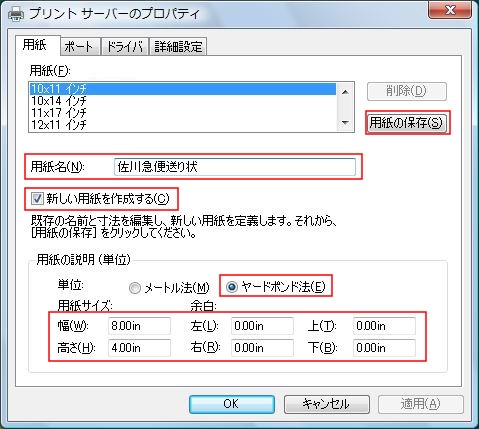Switch to the ドライバ tab
This screenshot has width=479, height=429.
coord(125,46)
